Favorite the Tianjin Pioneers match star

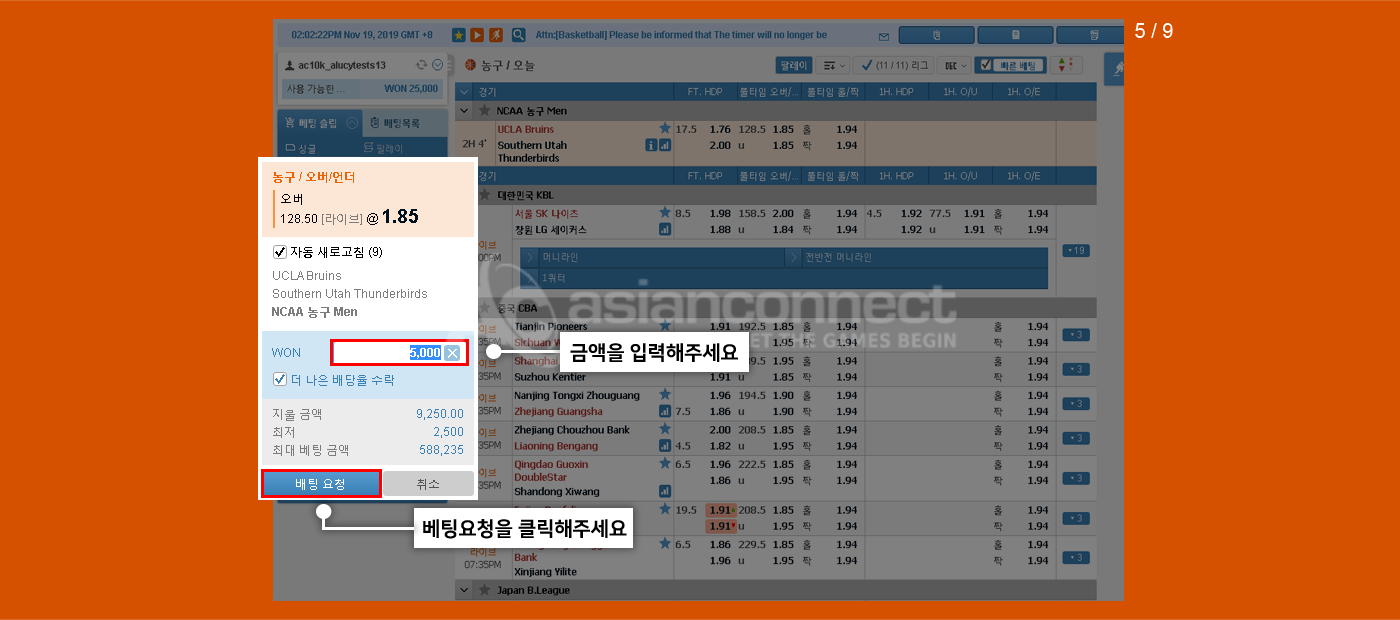[x=665, y=326]
